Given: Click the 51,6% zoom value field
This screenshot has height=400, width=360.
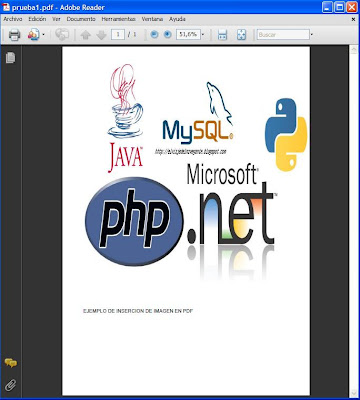Looking at the screenshot, I should (188, 34).
